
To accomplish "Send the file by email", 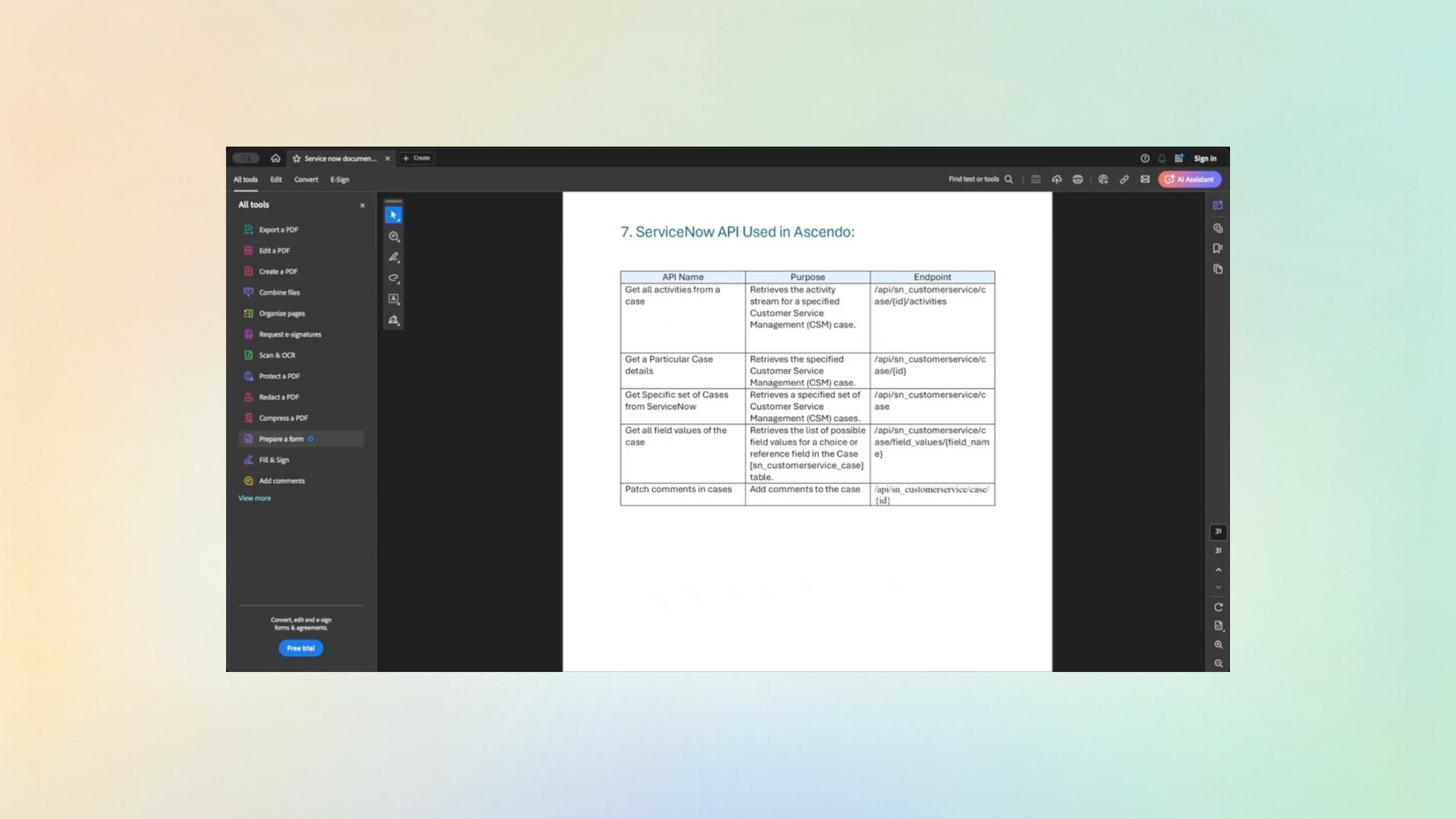I will click(1145, 180).
